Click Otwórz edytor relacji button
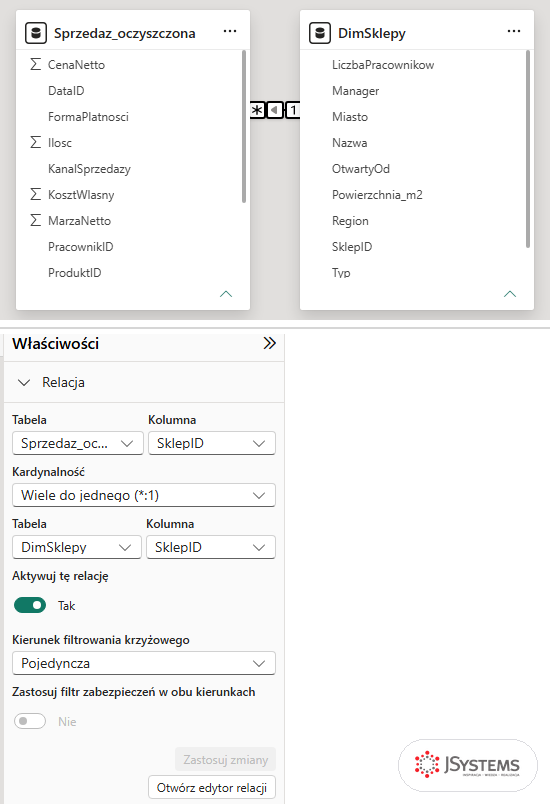The width and height of the screenshot is (550, 804). coord(212,788)
